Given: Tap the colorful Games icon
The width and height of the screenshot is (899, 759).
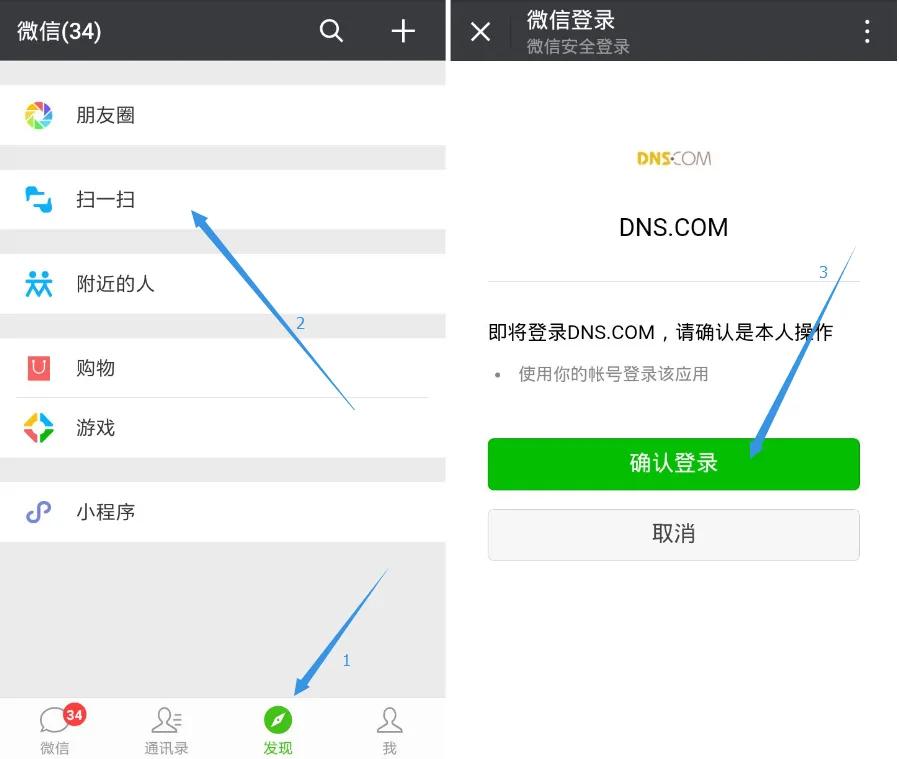Looking at the screenshot, I should pyautogui.click(x=38, y=428).
